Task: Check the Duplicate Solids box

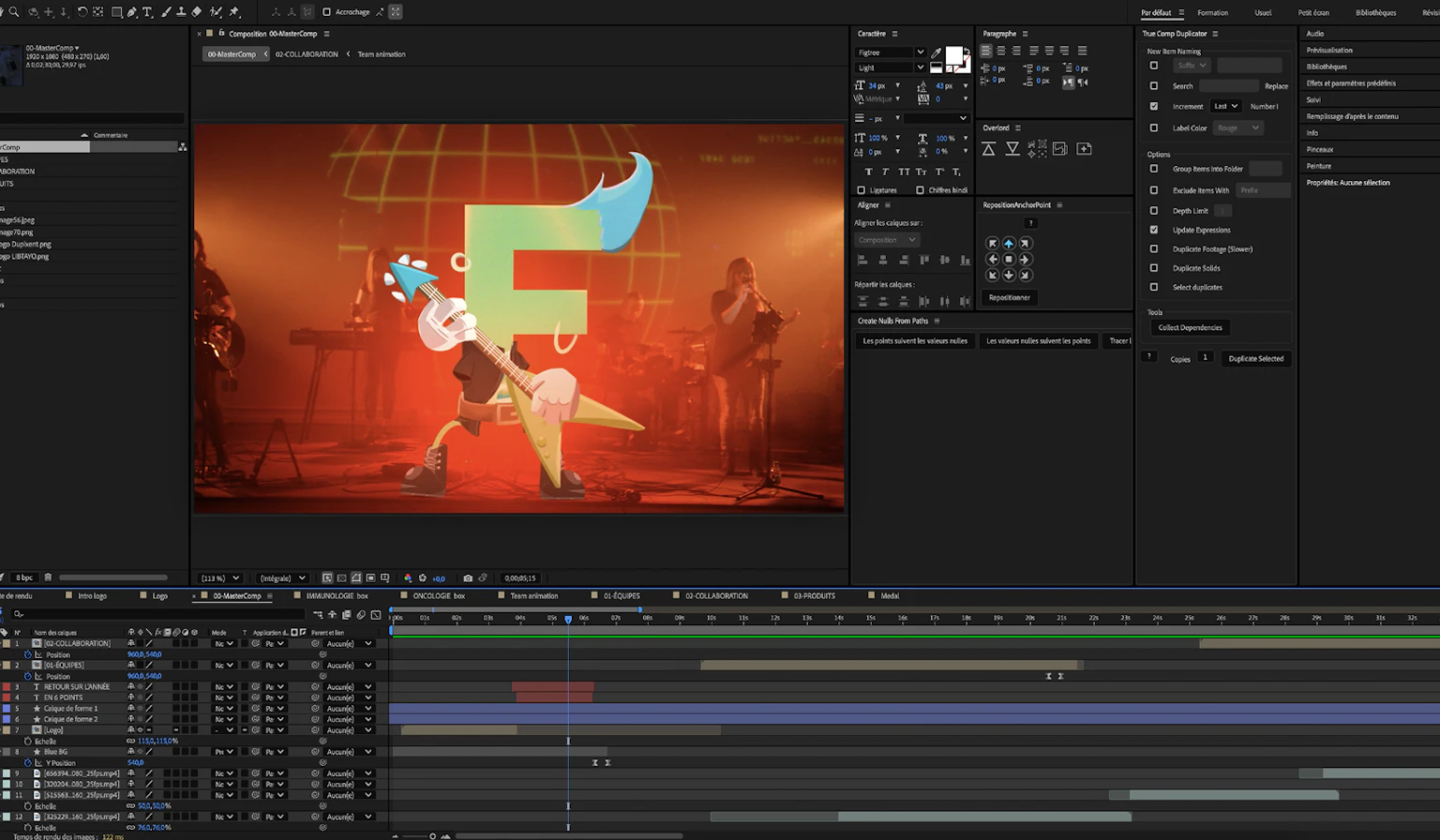Action: point(1154,268)
